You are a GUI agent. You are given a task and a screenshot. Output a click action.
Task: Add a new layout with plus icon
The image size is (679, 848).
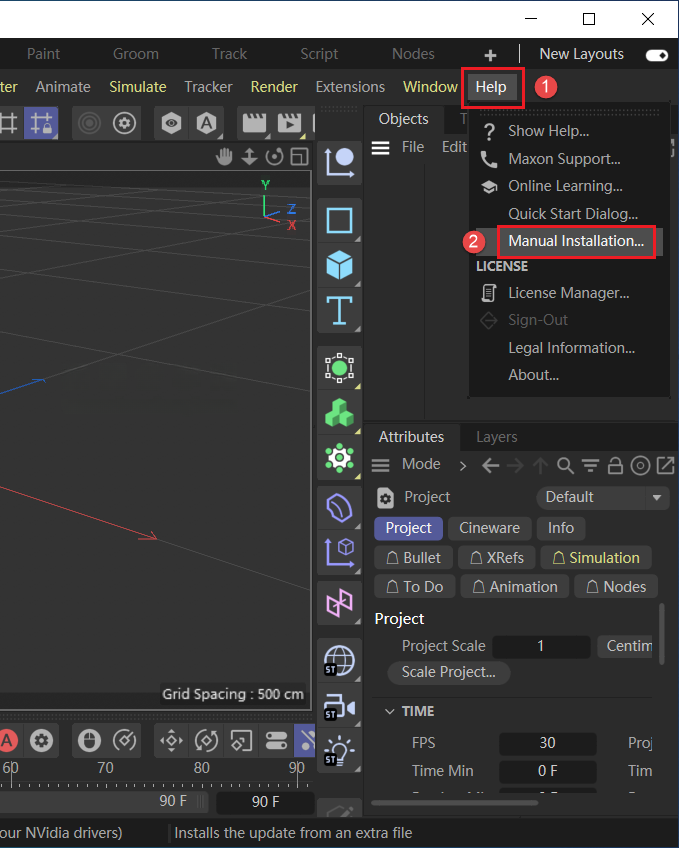(x=490, y=55)
